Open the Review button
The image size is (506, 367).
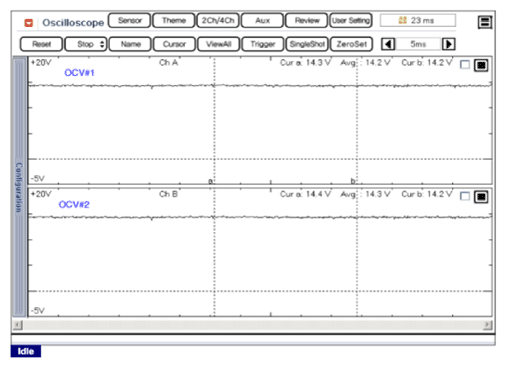pyautogui.click(x=307, y=21)
